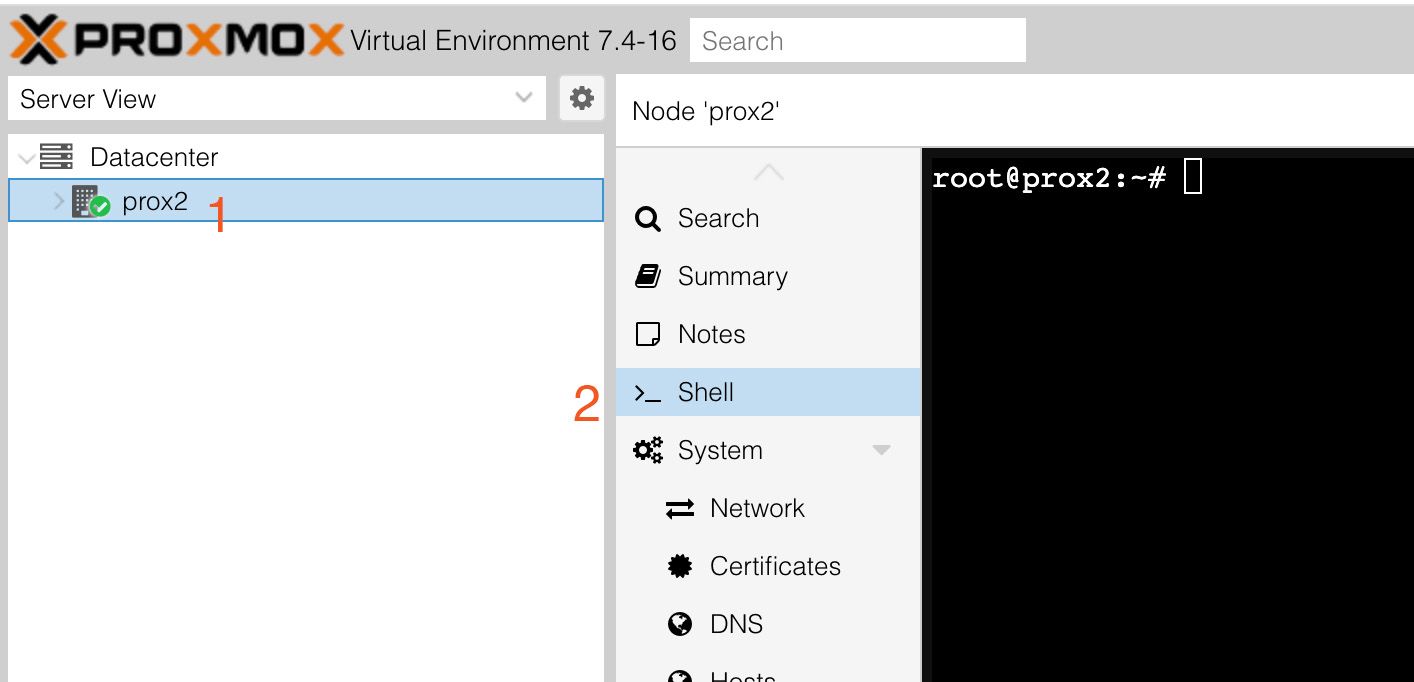Click the prox2 node status icon
This screenshot has width=1414, height=682.
[90, 202]
